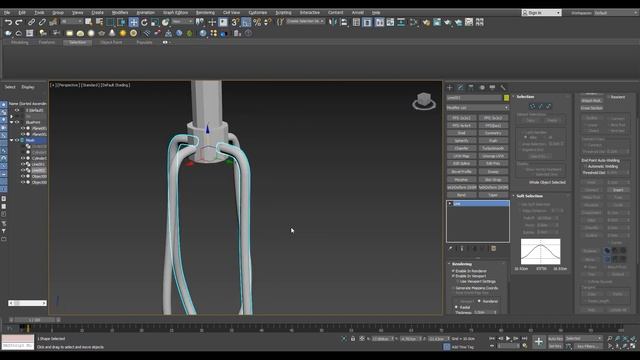Activate the Select and Rotate tool
The width and height of the screenshot is (640, 360).
[144, 22]
